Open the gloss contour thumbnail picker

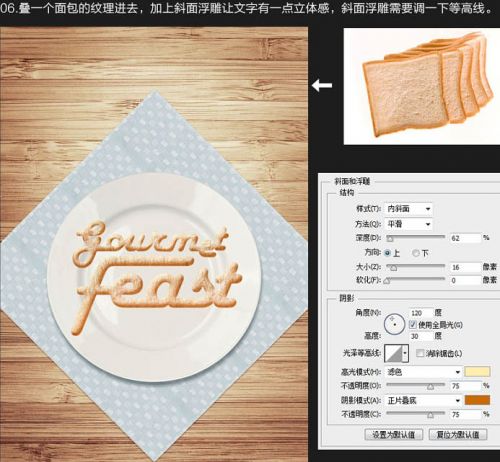click(x=393, y=353)
